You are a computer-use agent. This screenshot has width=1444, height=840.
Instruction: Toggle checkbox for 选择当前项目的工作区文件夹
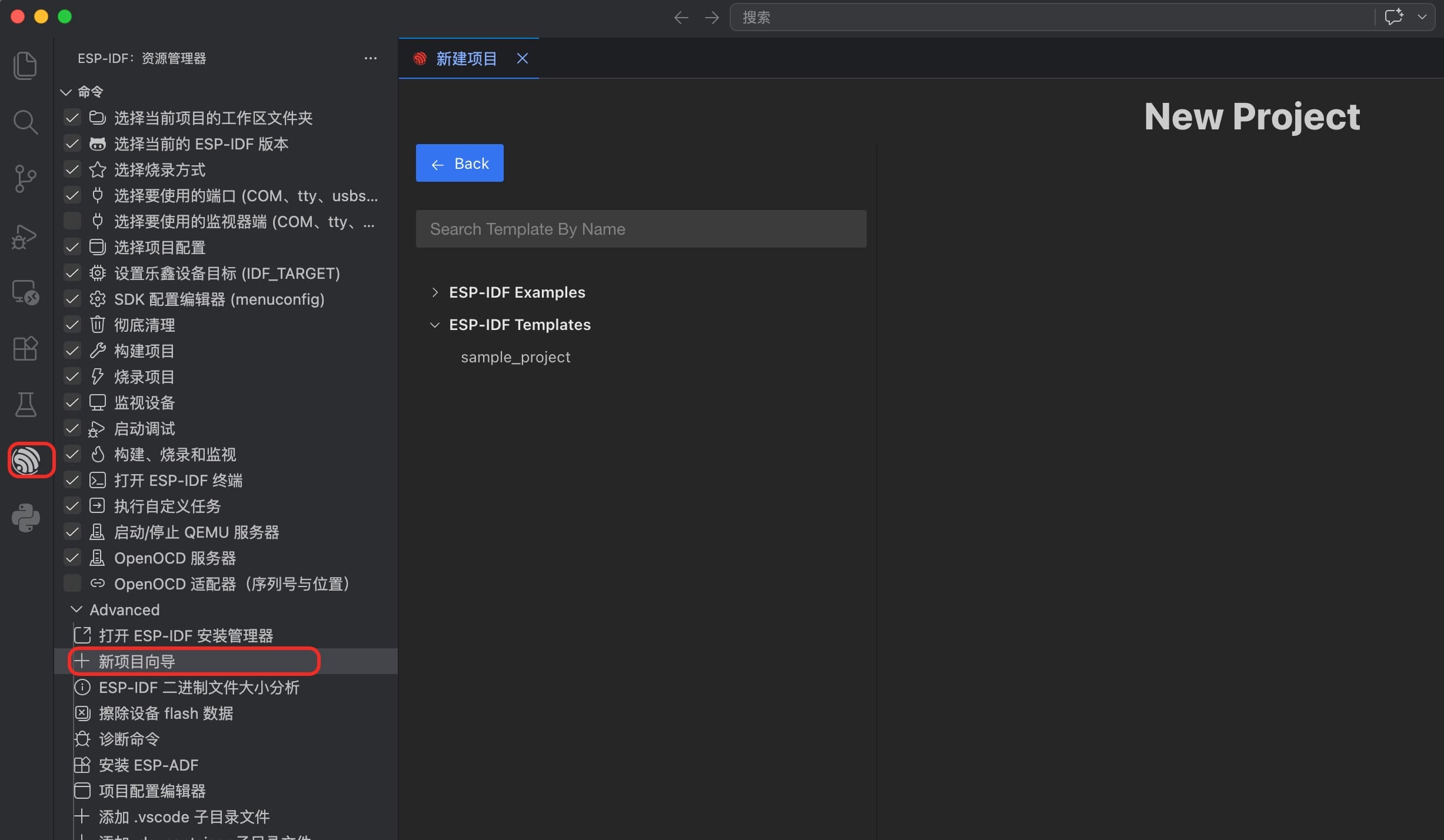72,118
